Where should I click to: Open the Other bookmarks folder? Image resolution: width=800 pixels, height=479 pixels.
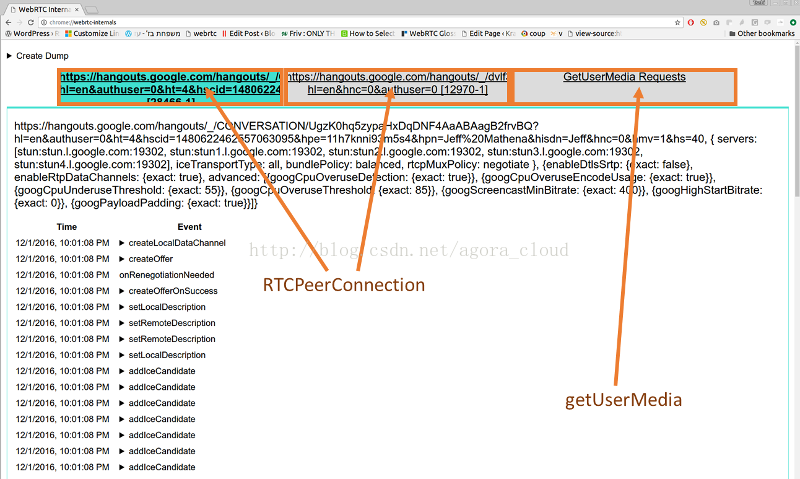pos(762,34)
